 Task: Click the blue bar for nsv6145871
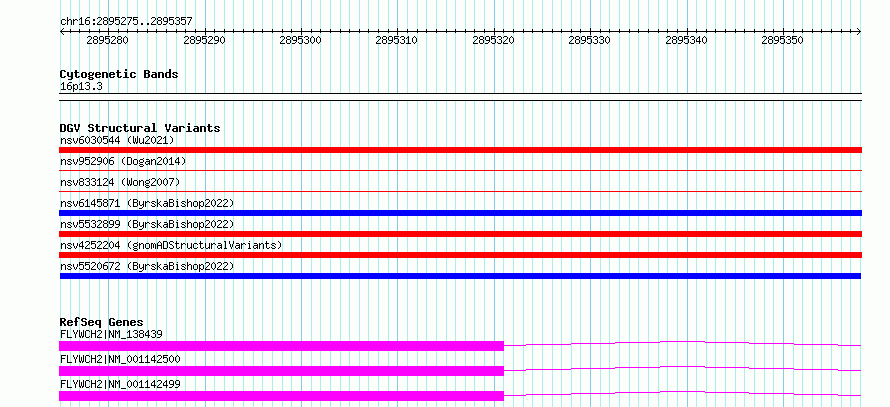tap(460, 213)
